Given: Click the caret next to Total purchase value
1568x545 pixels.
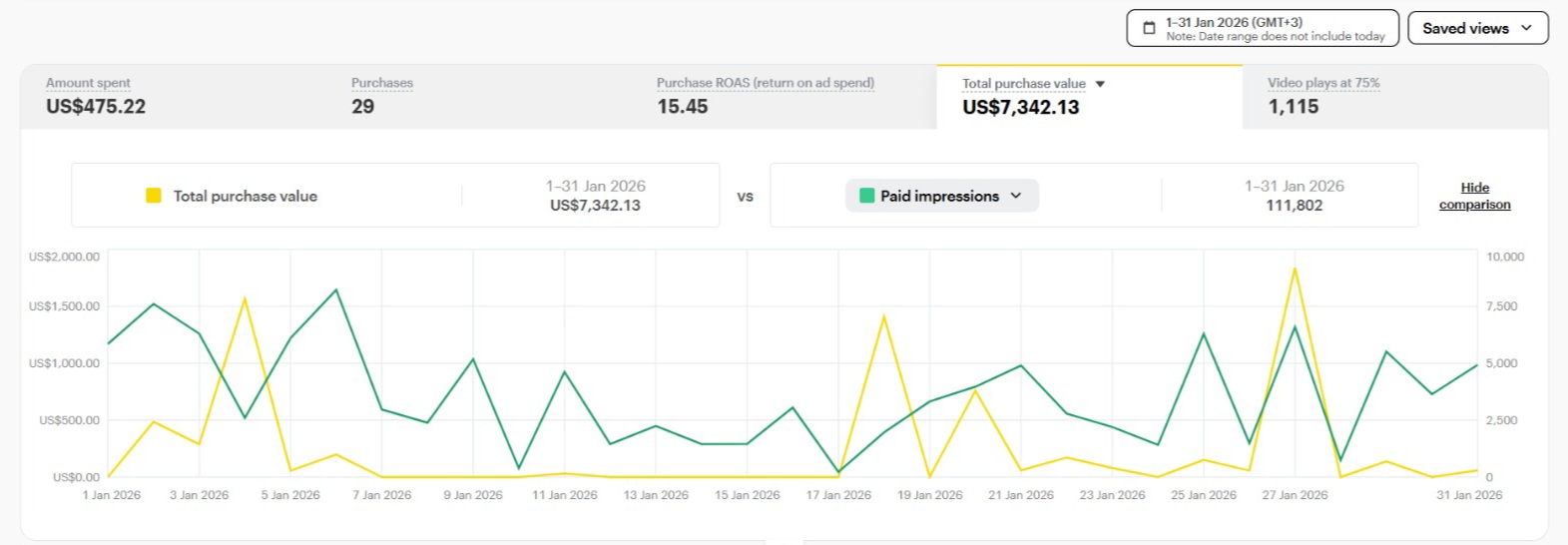Looking at the screenshot, I should 1100,84.
